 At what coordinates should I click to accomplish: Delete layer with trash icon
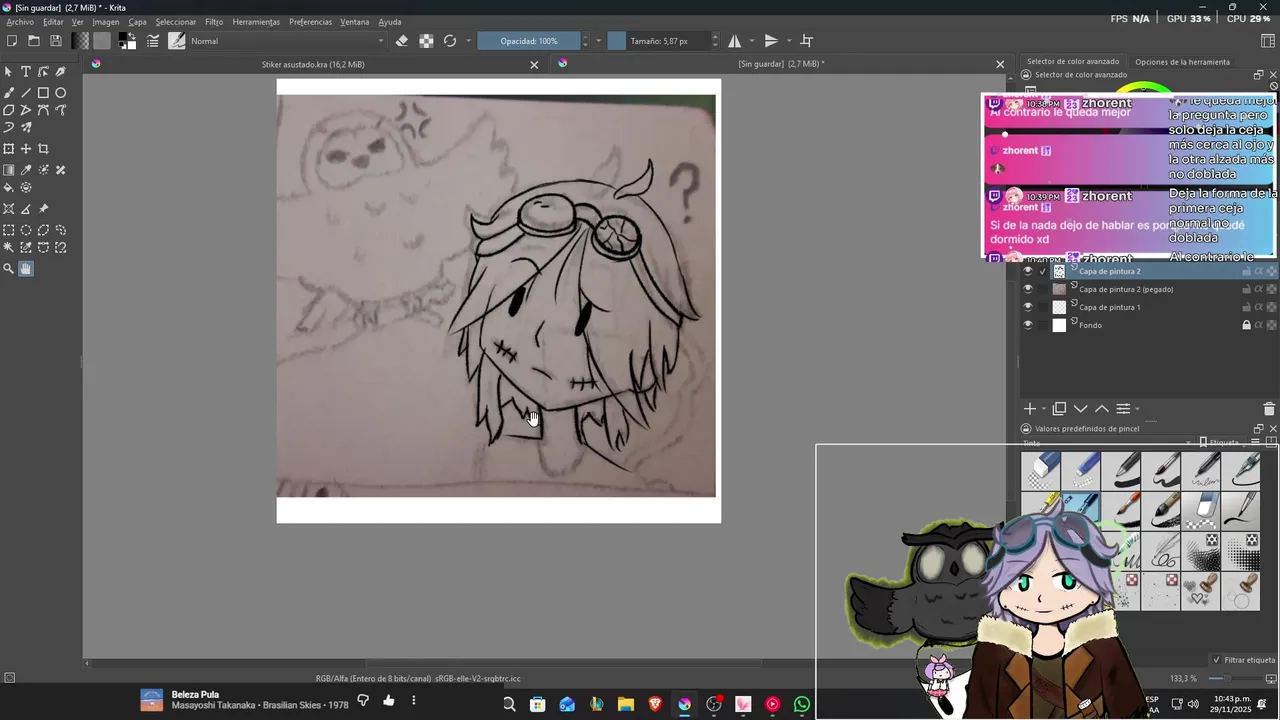pyautogui.click(x=1269, y=409)
